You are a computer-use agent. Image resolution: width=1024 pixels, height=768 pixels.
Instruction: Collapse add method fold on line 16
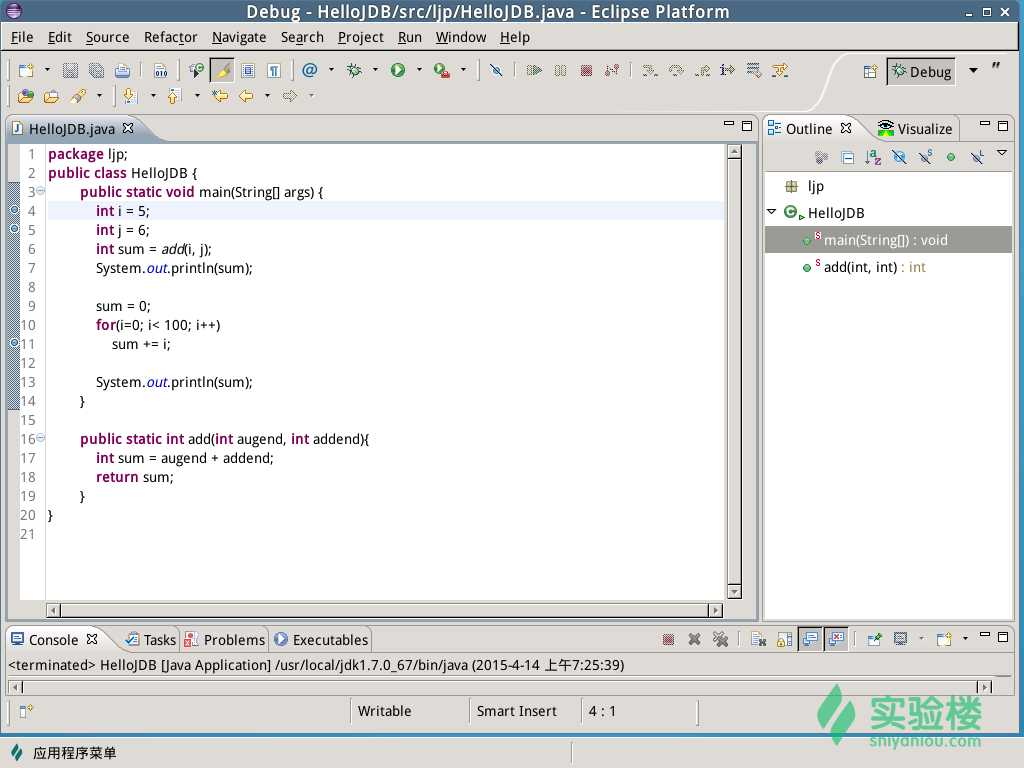pos(40,438)
